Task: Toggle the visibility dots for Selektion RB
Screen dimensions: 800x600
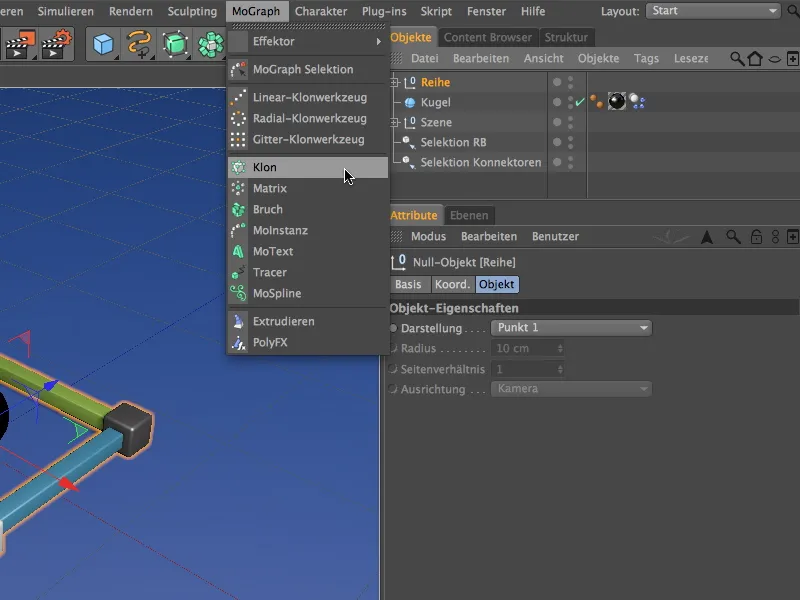Action: (x=570, y=142)
